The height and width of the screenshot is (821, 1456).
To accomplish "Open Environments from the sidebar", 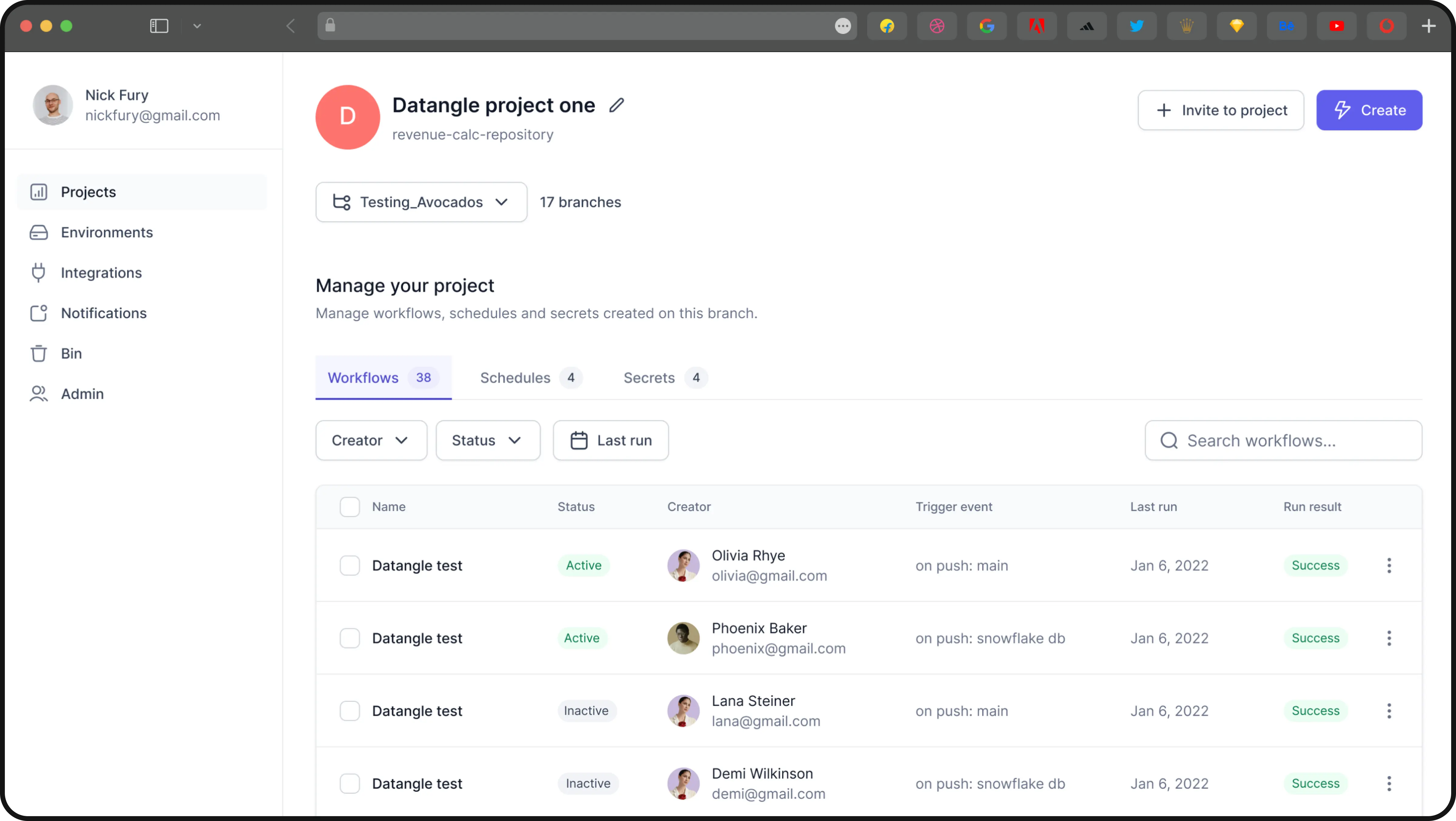I will pos(106,232).
